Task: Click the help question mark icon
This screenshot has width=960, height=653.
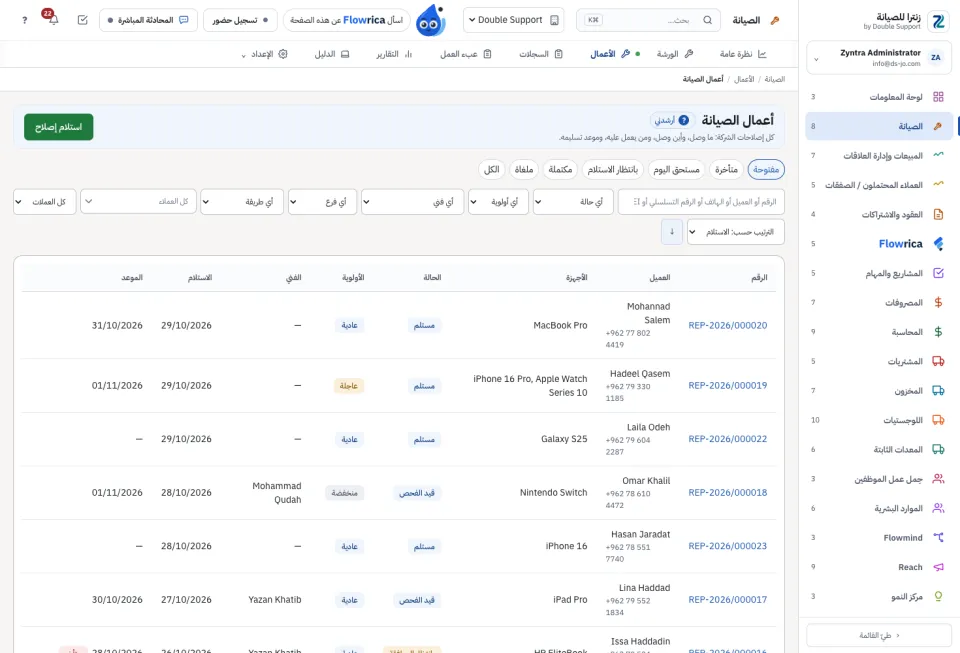Action: (24, 20)
